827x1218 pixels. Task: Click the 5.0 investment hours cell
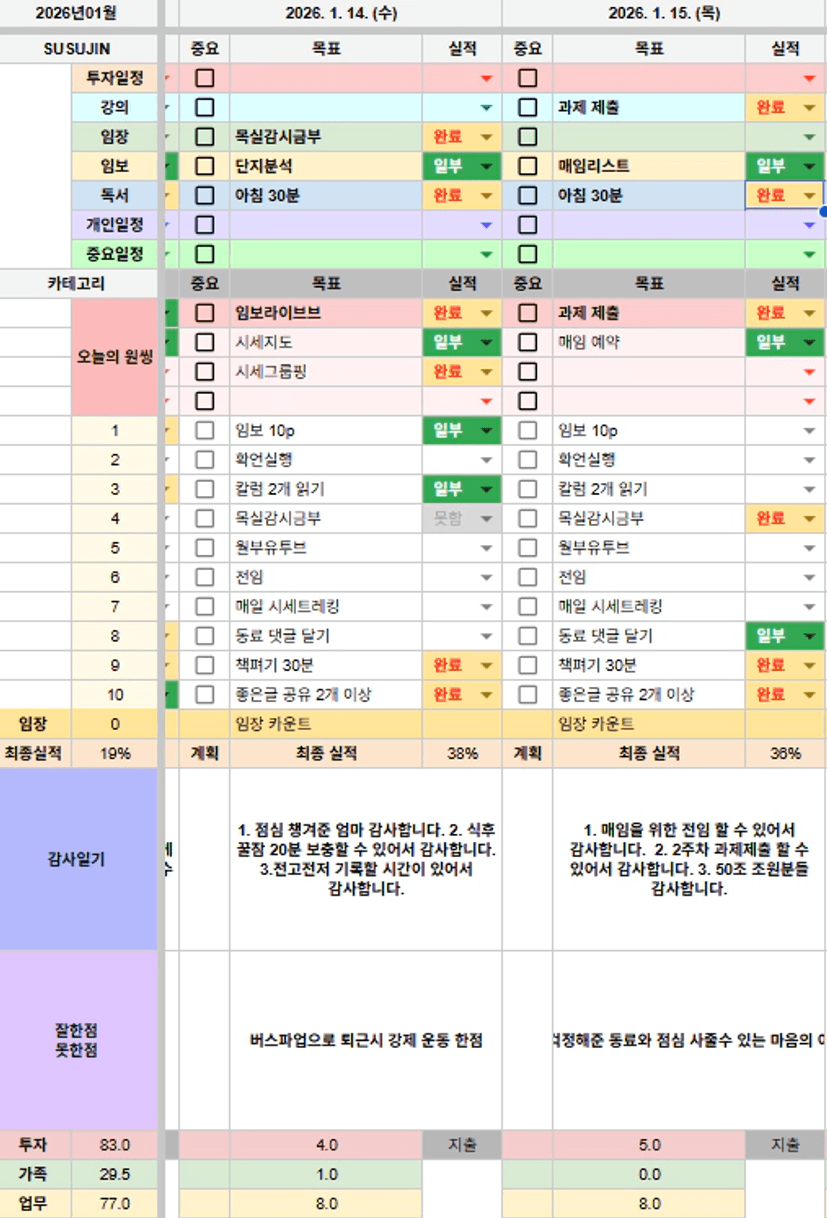point(649,1145)
